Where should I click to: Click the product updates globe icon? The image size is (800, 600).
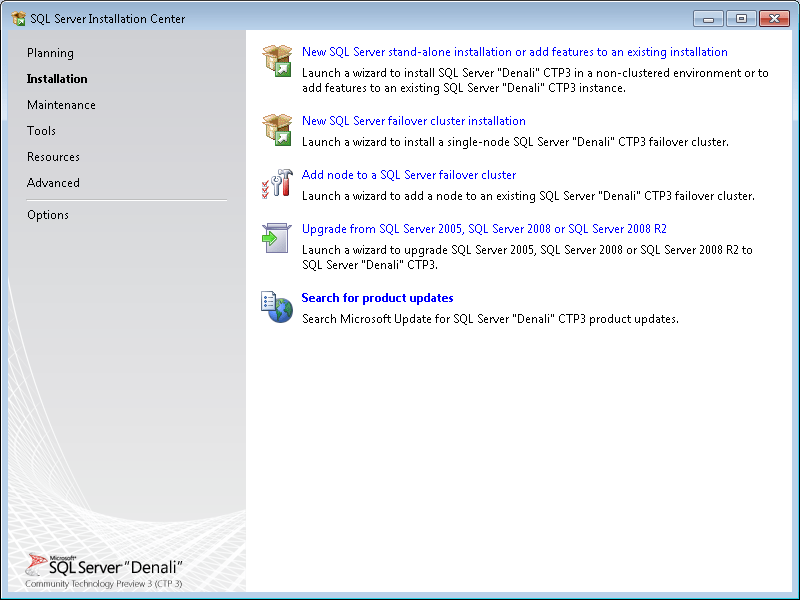pos(277,307)
